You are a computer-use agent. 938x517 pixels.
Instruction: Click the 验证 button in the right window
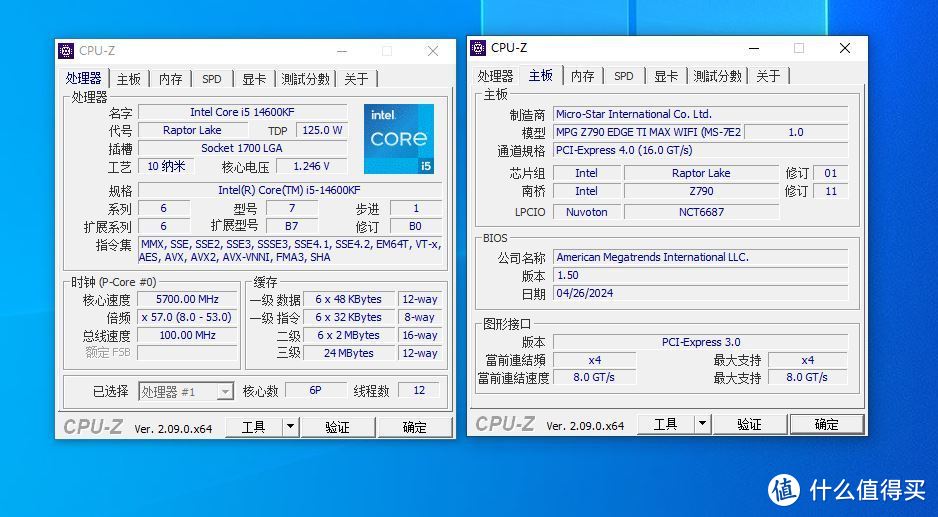click(749, 425)
